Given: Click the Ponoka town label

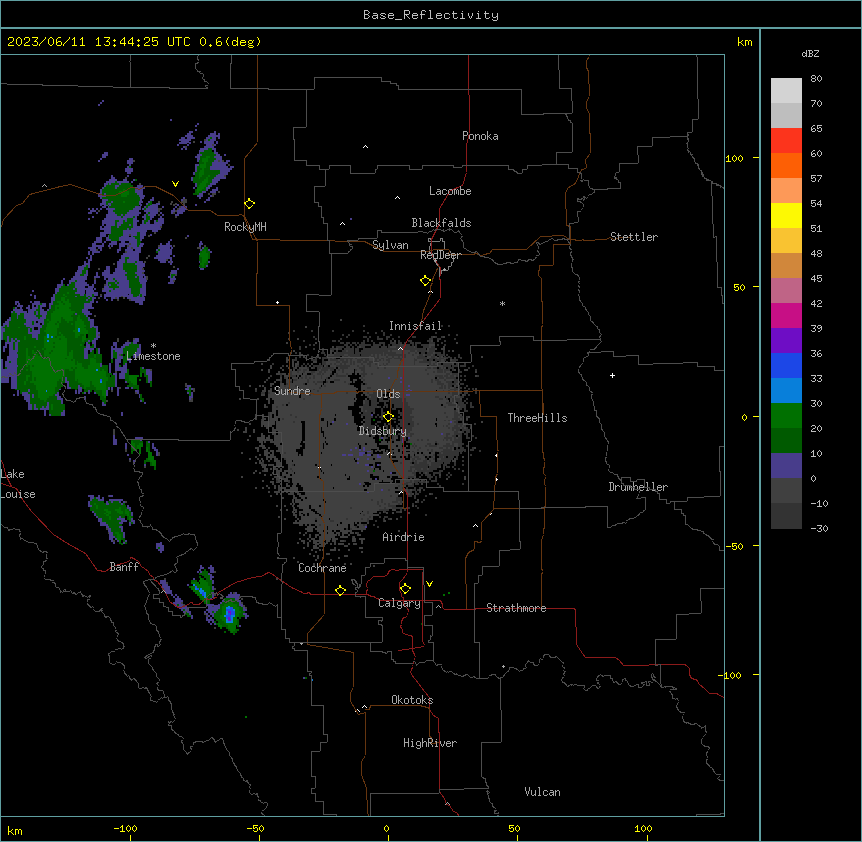Looking at the screenshot, I should (x=480, y=136).
